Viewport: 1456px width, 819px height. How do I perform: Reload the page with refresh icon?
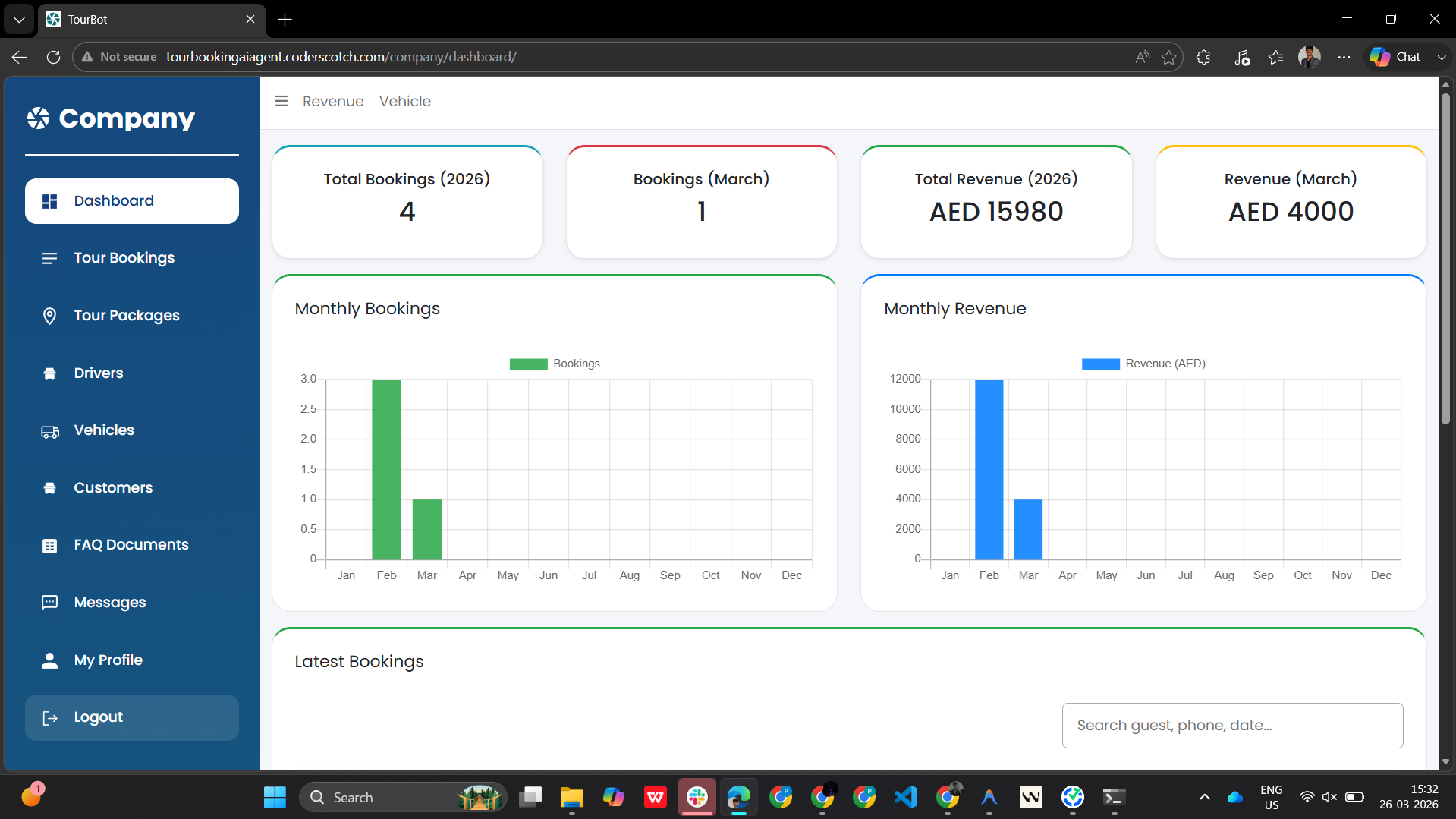pos(53,57)
